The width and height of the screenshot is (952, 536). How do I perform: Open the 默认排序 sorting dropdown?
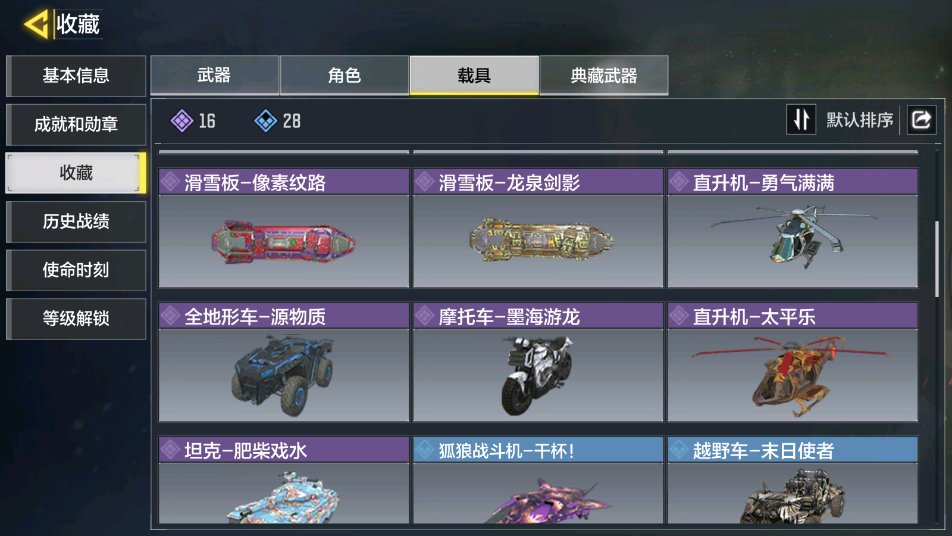coord(860,120)
